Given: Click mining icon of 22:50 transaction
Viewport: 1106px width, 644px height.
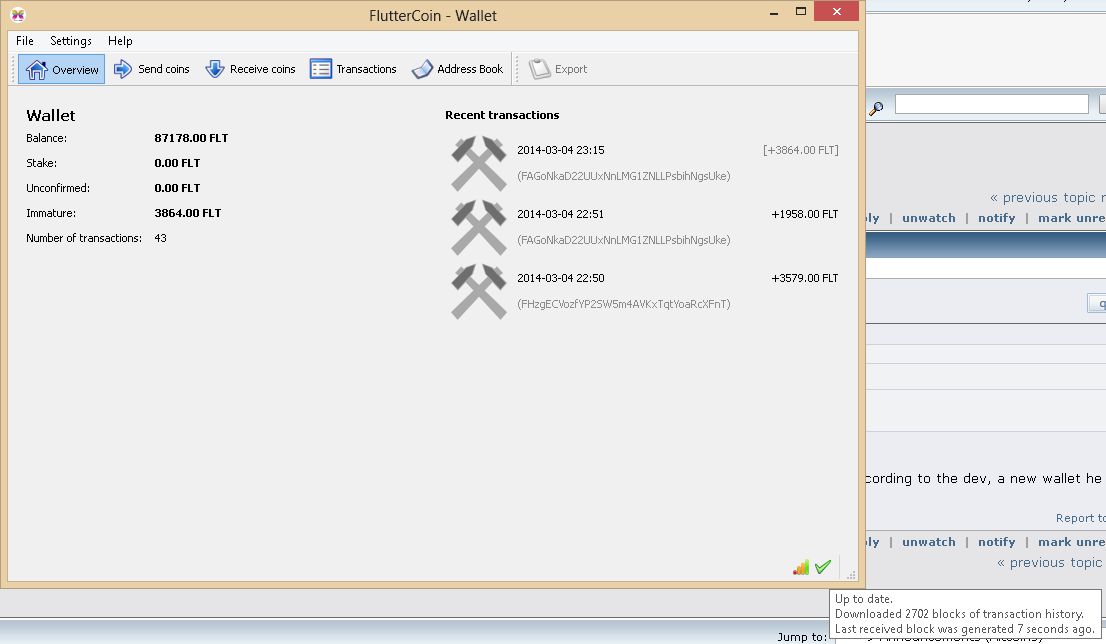Looking at the screenshot, I should (479, 291).
